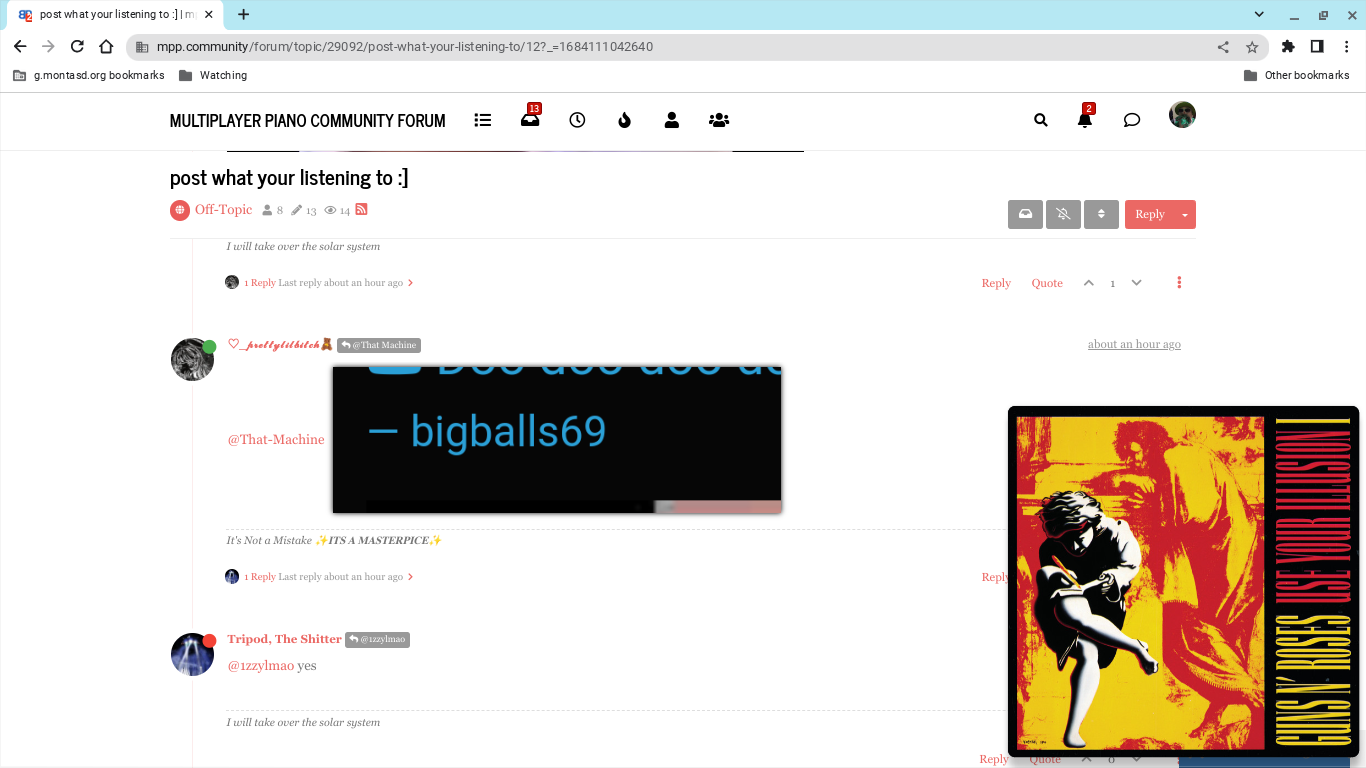Viewport: 1366px width, 768px height.
Task: Expand 1 Reply under prettylilbitch's post
Action: 319,577
